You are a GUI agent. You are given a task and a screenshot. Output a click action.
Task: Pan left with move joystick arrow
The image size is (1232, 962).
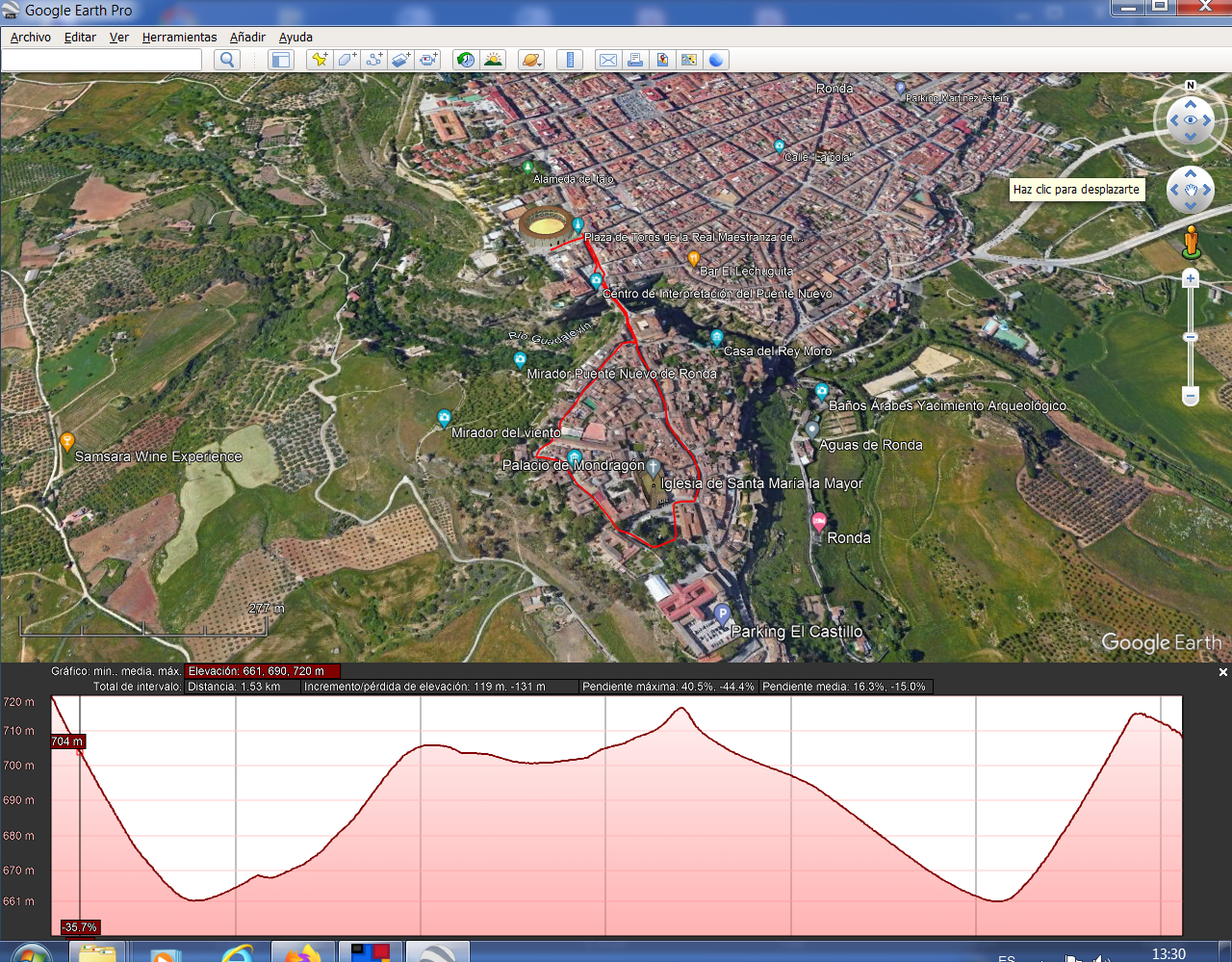tap(1174, 190)
